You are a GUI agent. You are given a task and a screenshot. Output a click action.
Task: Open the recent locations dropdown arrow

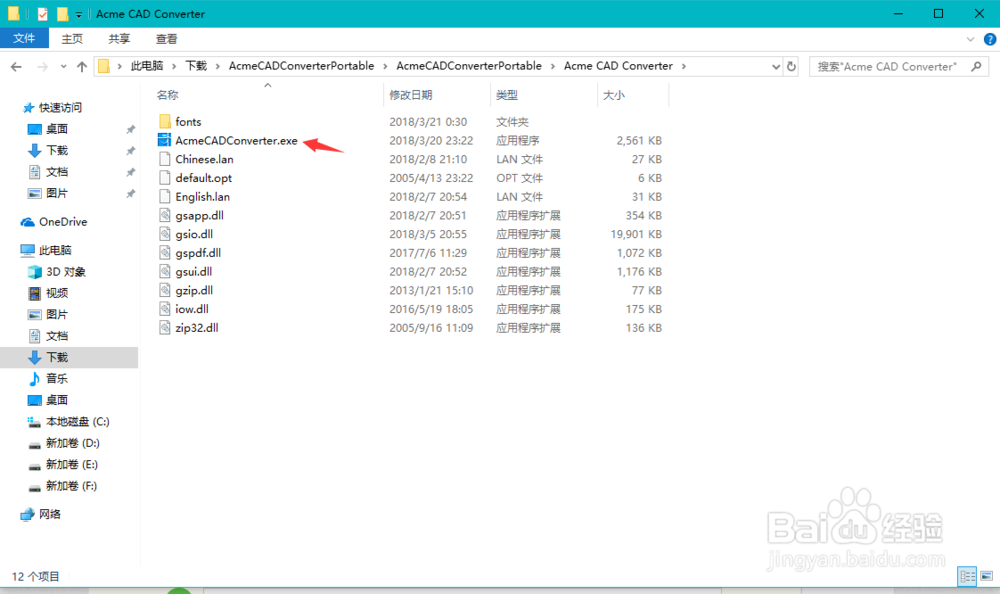(63, 66)
